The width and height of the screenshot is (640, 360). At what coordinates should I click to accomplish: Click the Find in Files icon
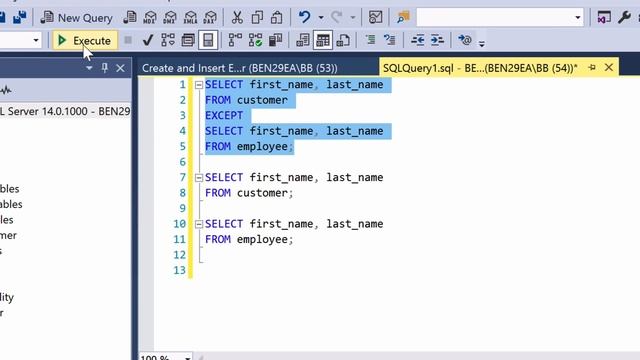point(403,17)
